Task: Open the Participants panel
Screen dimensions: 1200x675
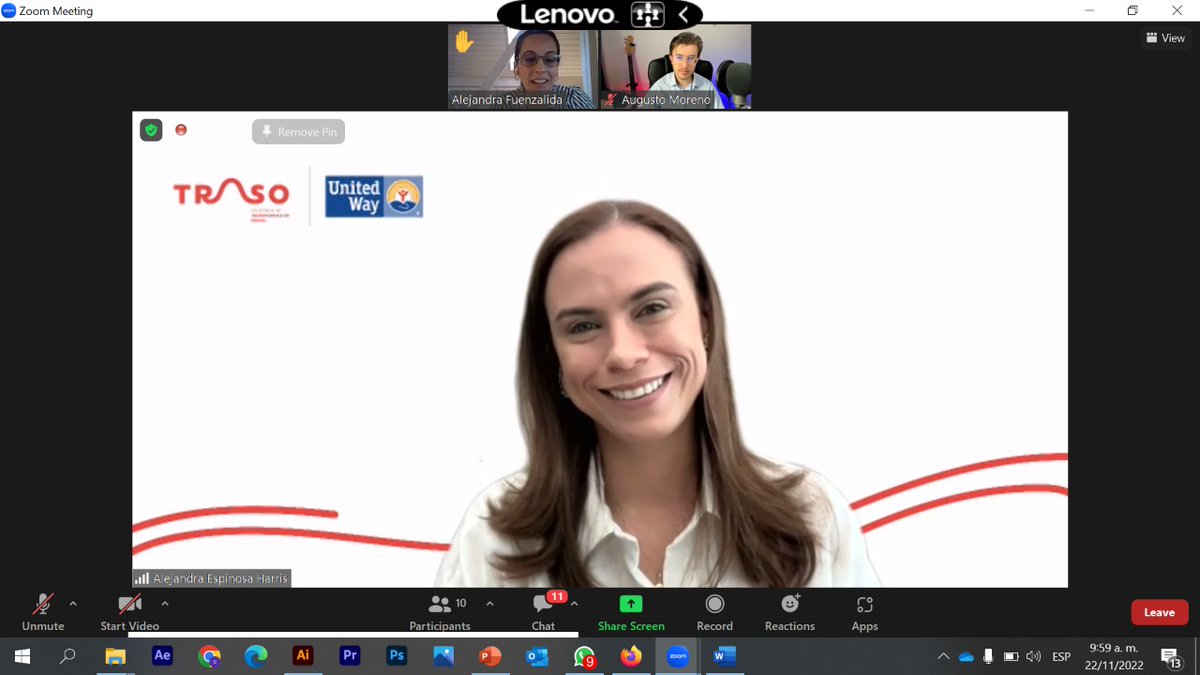Action: point(440,612)
